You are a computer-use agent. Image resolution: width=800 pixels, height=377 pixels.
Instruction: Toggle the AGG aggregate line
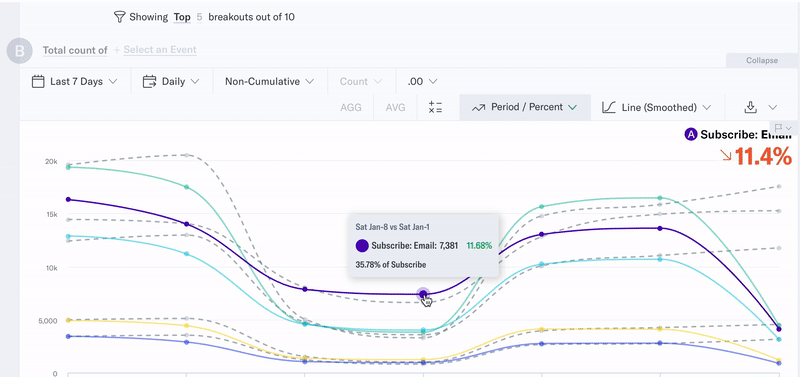point(351,108)
